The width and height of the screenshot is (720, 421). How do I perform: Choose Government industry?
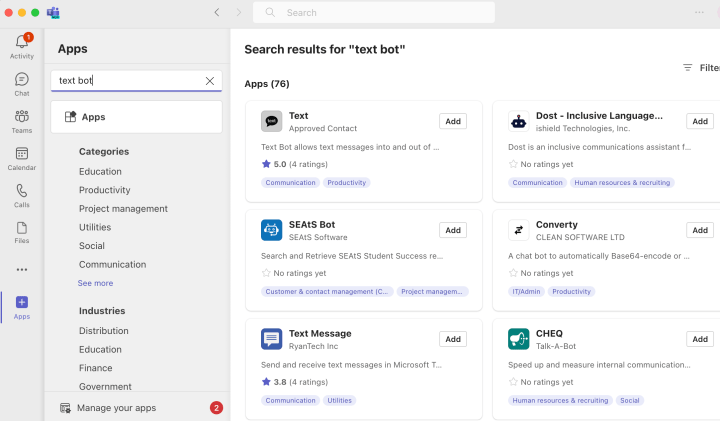105,387
